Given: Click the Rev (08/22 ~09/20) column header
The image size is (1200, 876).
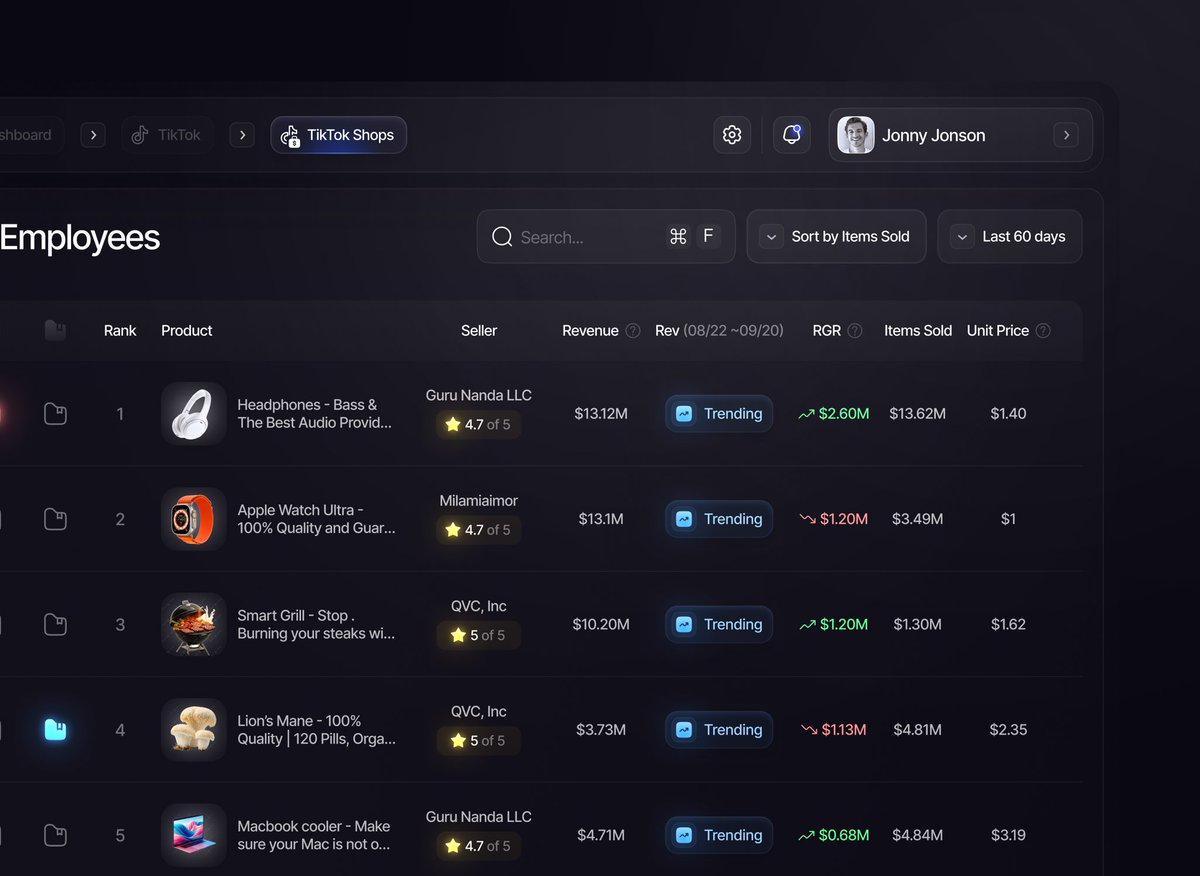Looking at the screenshot, I should pyautogui.click(x=719, y=331).
